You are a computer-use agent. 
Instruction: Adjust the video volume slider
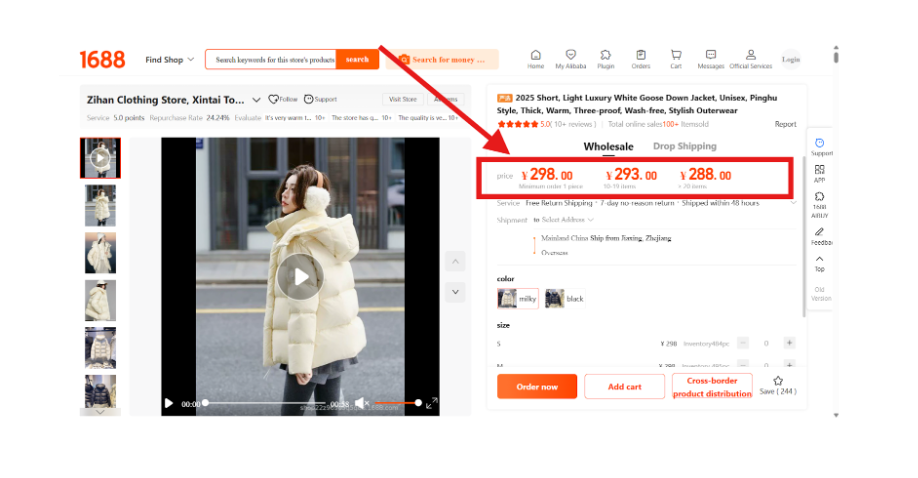396,403
